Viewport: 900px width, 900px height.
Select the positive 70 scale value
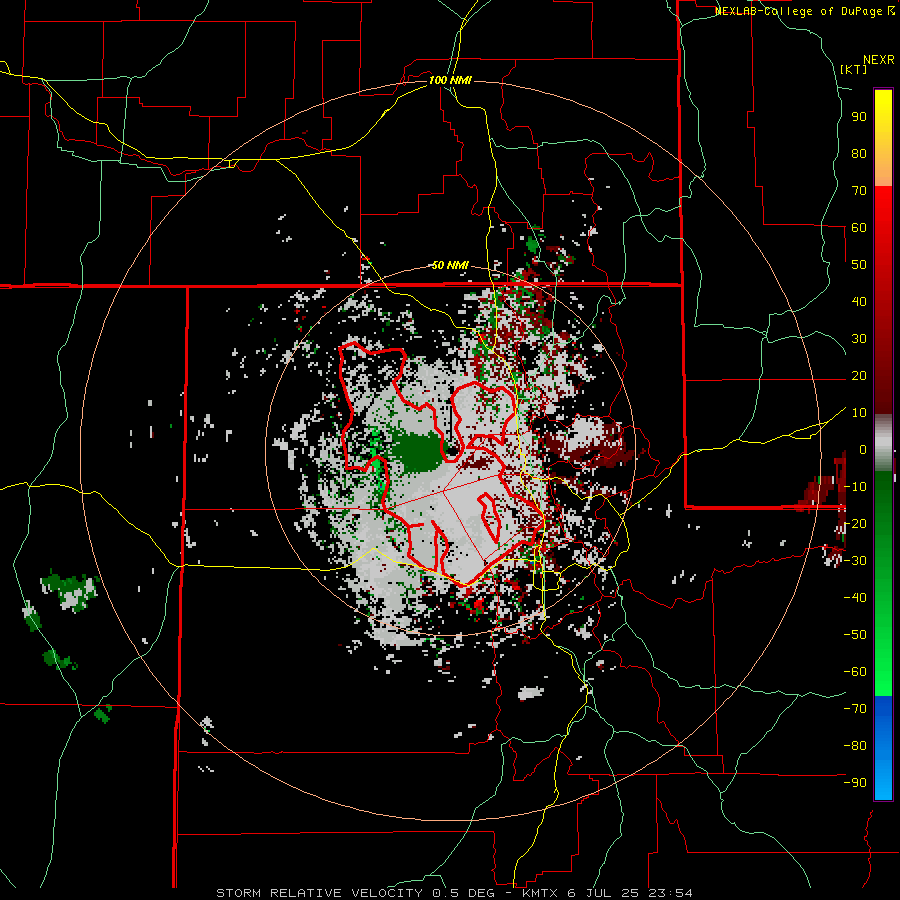(859, 191)
